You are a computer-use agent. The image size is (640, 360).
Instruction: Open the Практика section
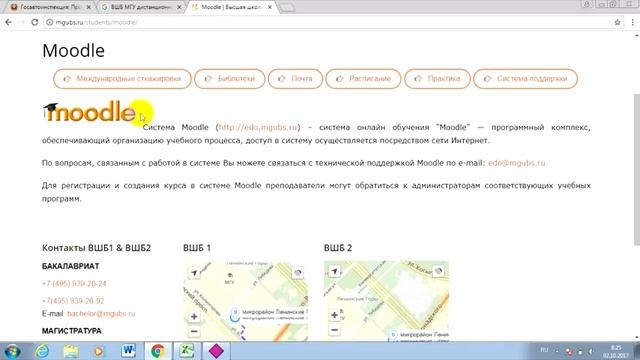pos(437,79)
